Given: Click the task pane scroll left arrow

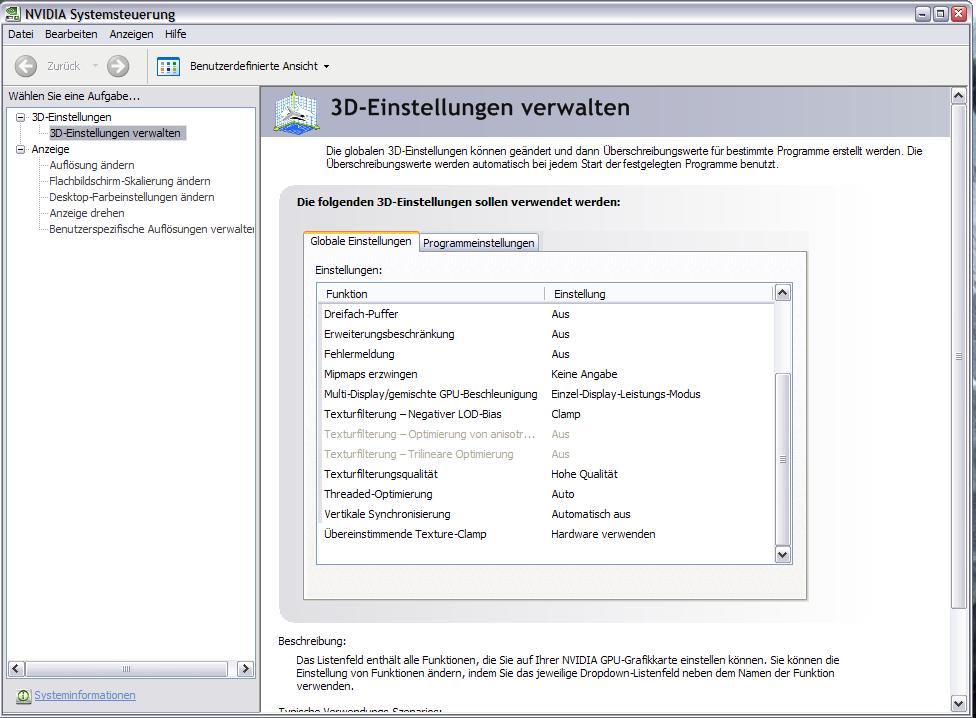Looking at the screenshot, I should click(x=16, y=669).
